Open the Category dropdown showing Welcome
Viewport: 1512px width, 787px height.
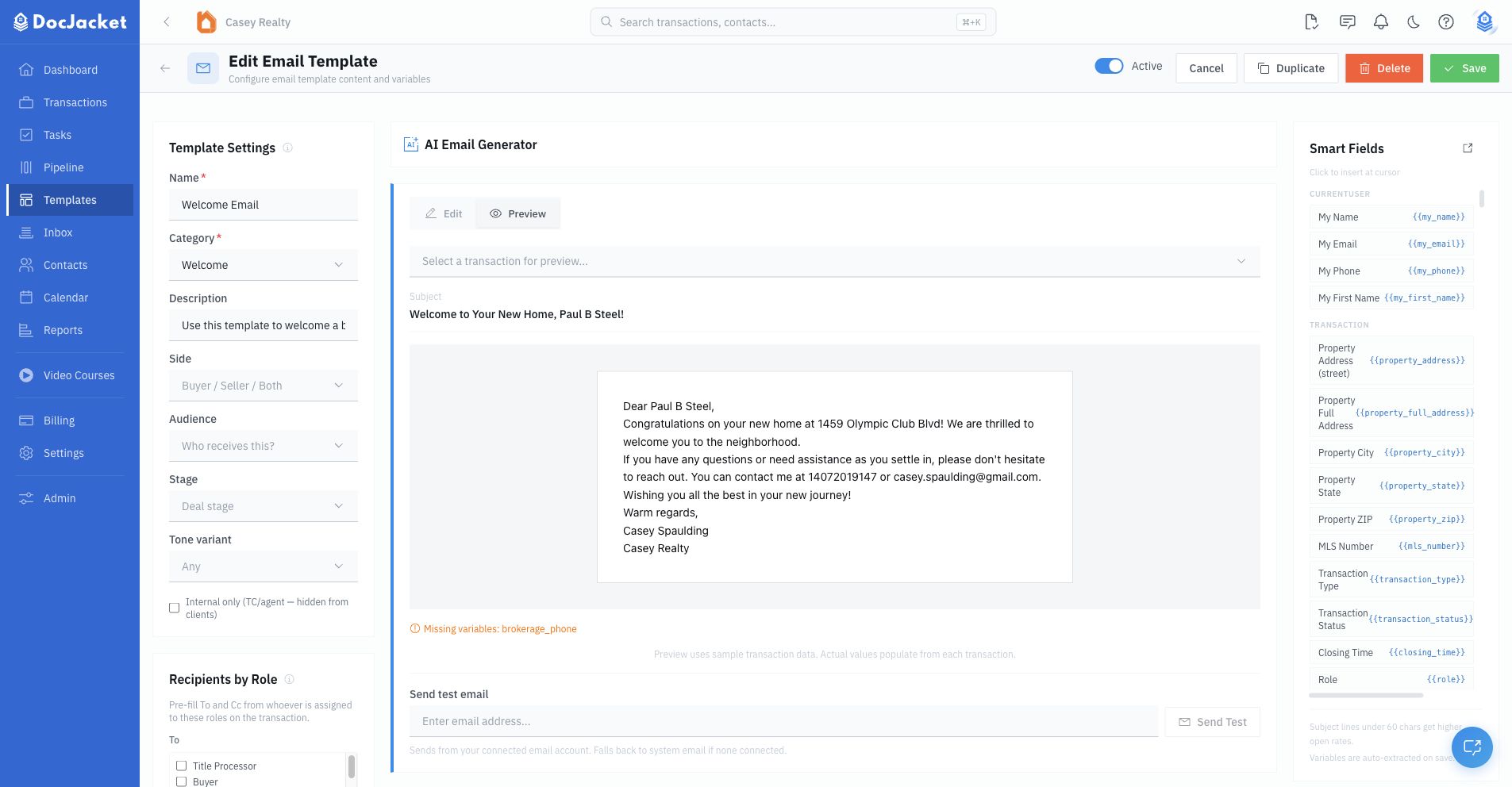pyautogui.click(x=264, y=265)
